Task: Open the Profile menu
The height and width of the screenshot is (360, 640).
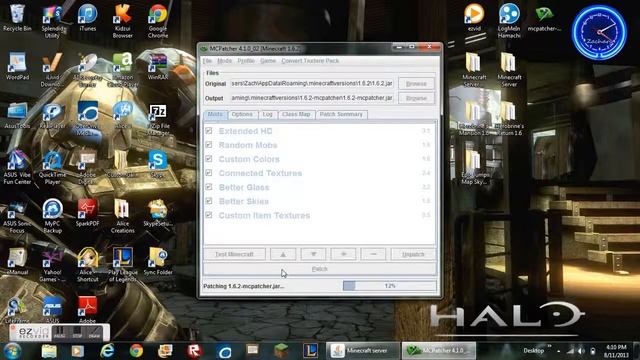Action: tap(246, 61)
